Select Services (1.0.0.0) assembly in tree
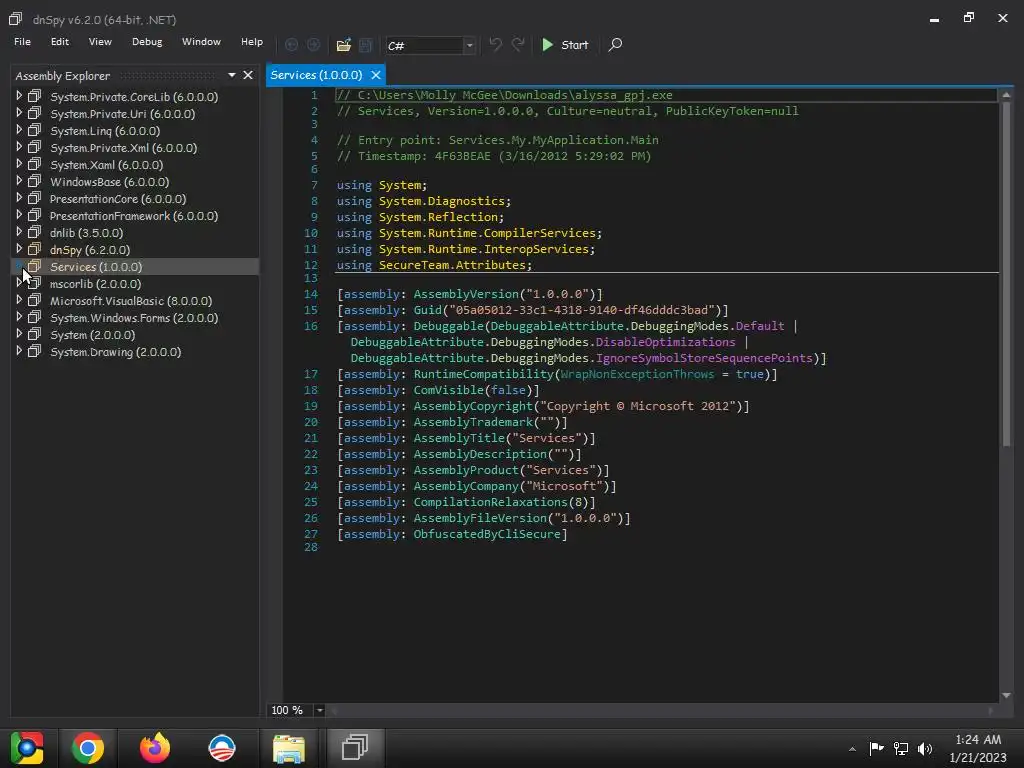 point(96,266)
